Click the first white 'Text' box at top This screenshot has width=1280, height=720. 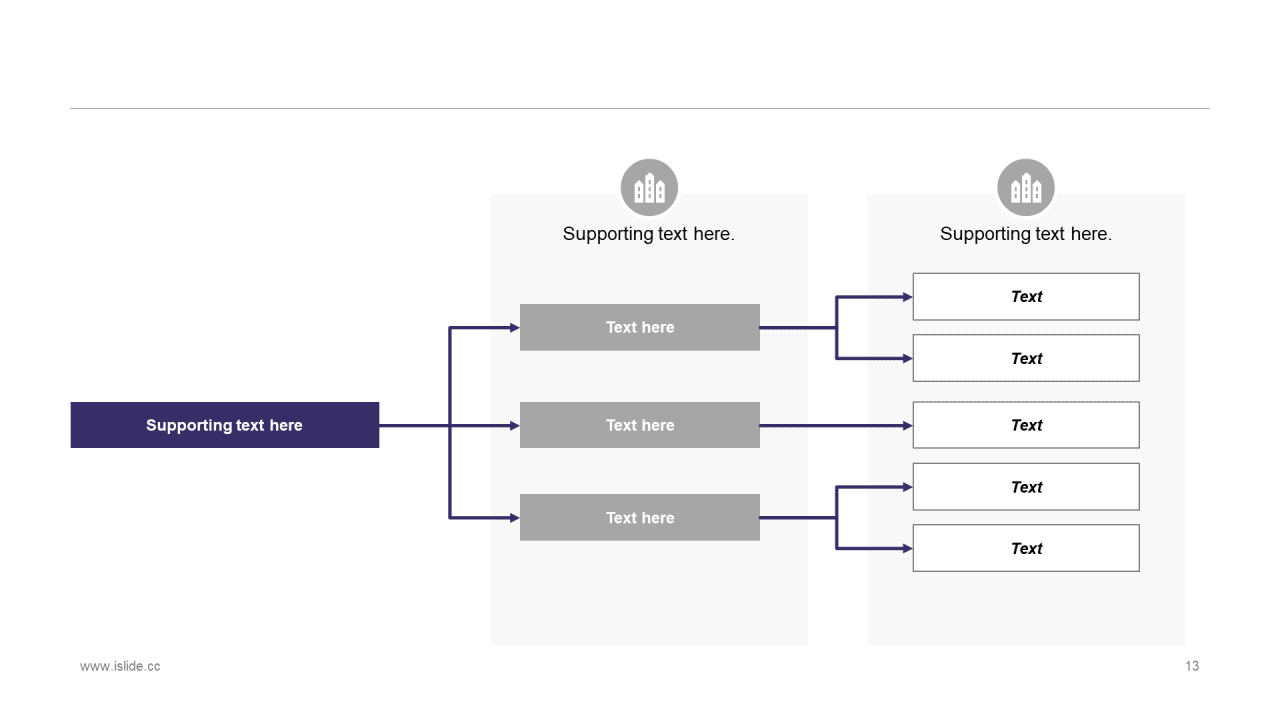[1026, 296]
